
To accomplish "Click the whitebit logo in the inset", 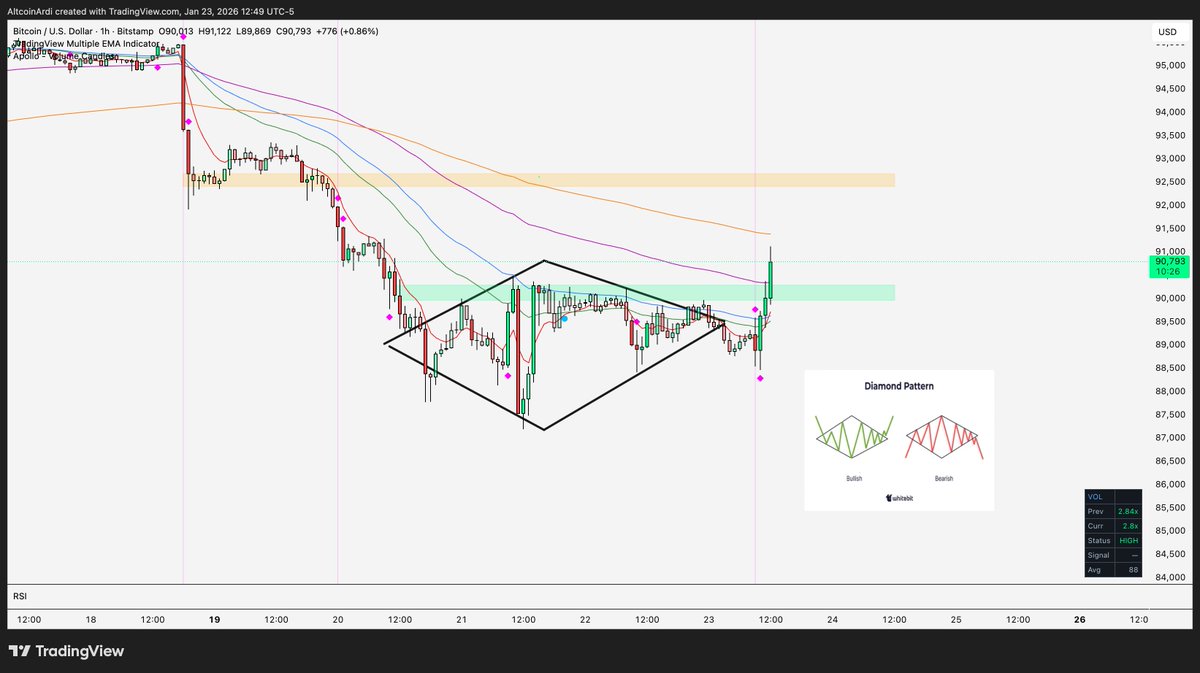I will [900, 497].
